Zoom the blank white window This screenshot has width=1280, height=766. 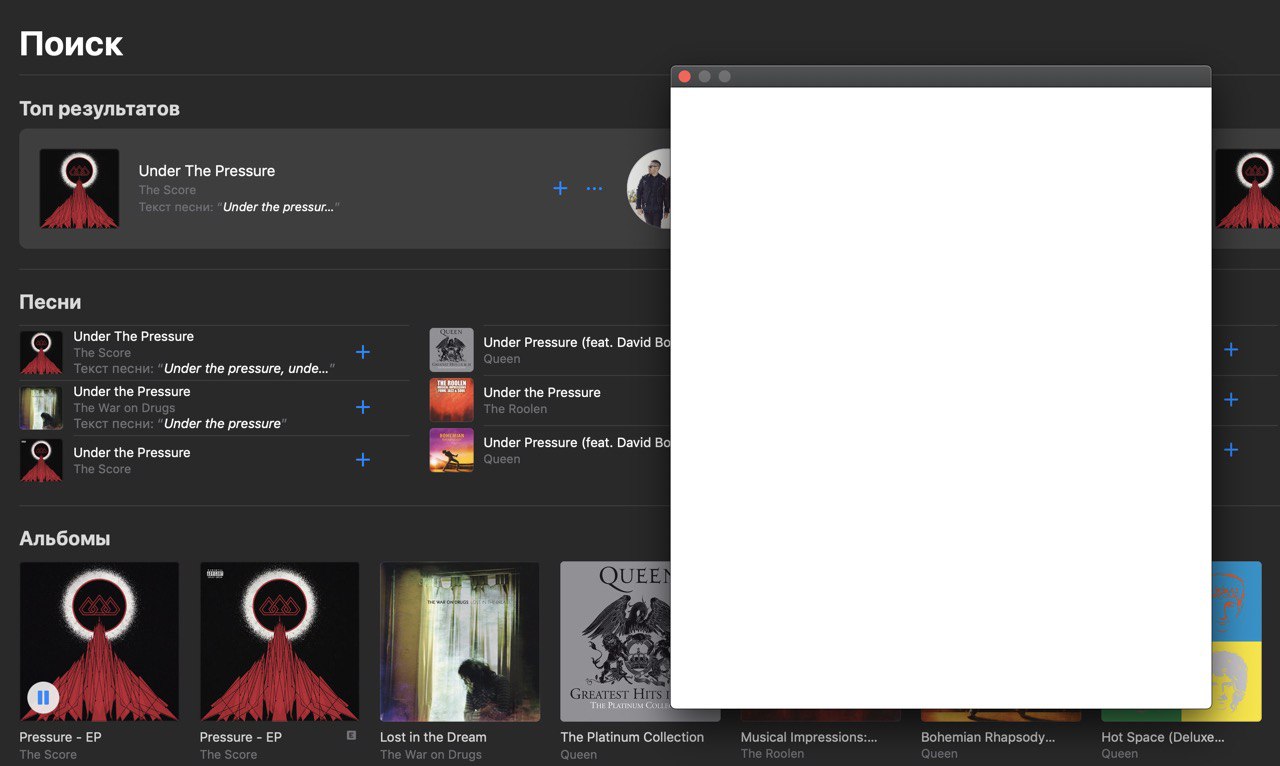click(x=725, y=77)
